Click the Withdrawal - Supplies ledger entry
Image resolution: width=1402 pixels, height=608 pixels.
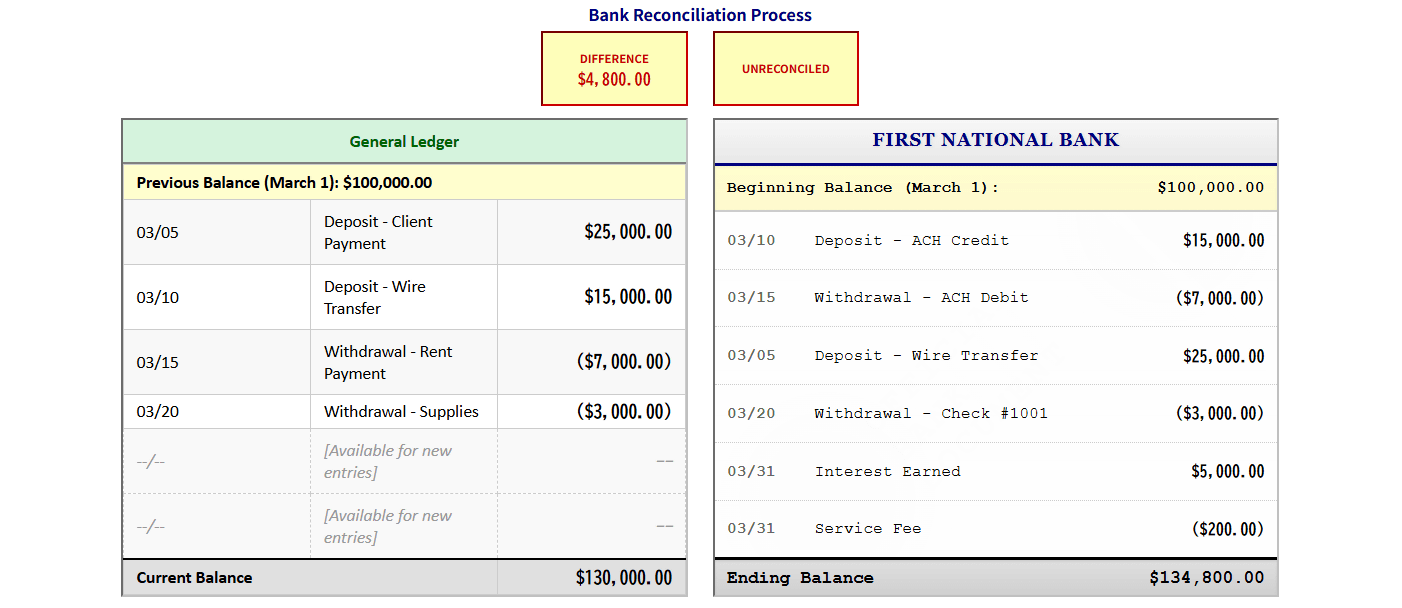(404, 412)
